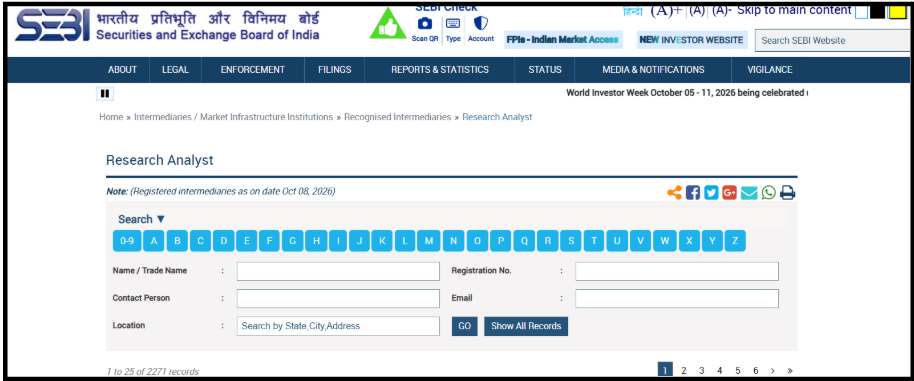Click the GO button
Viewport: 914px width, 381px height.
point(465,326)
